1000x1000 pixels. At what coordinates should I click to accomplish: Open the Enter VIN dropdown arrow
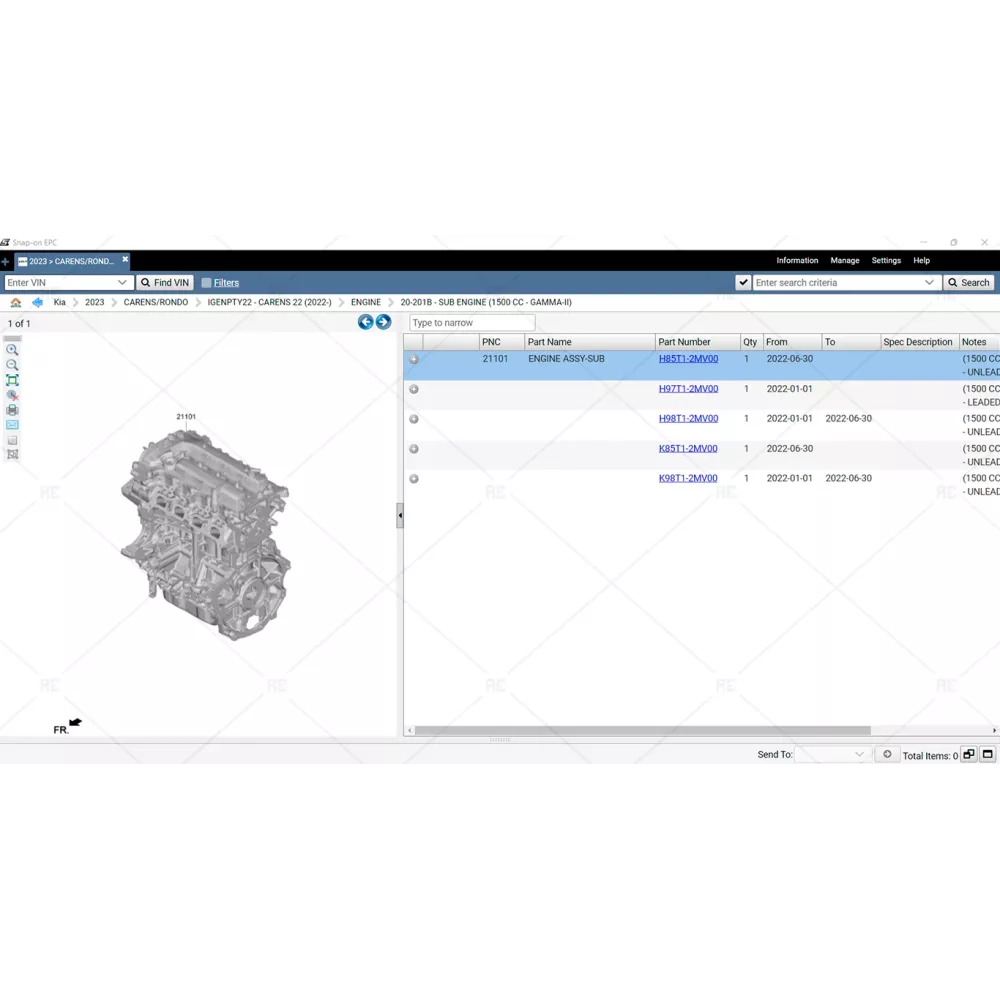point(122,283)
